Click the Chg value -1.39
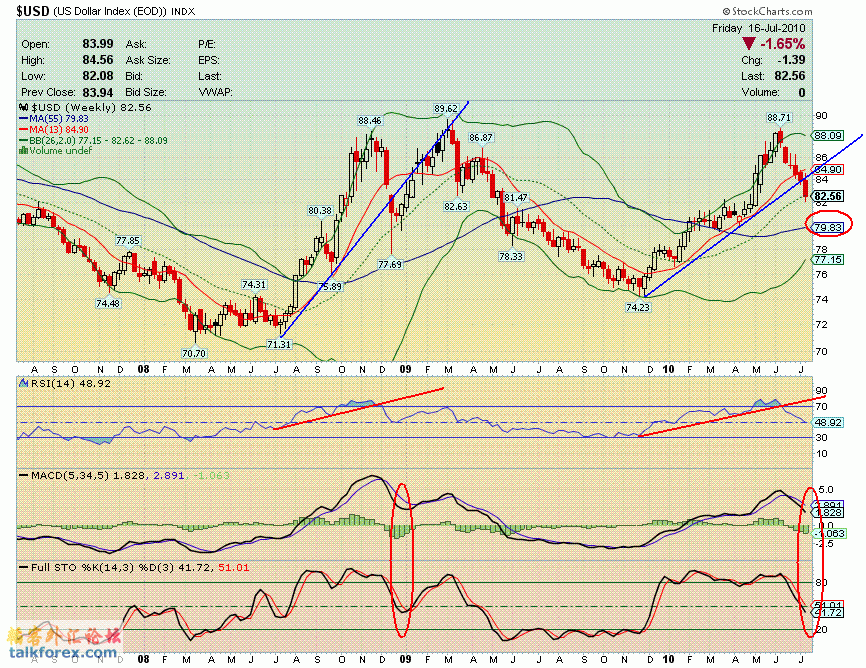 (791, 60)
